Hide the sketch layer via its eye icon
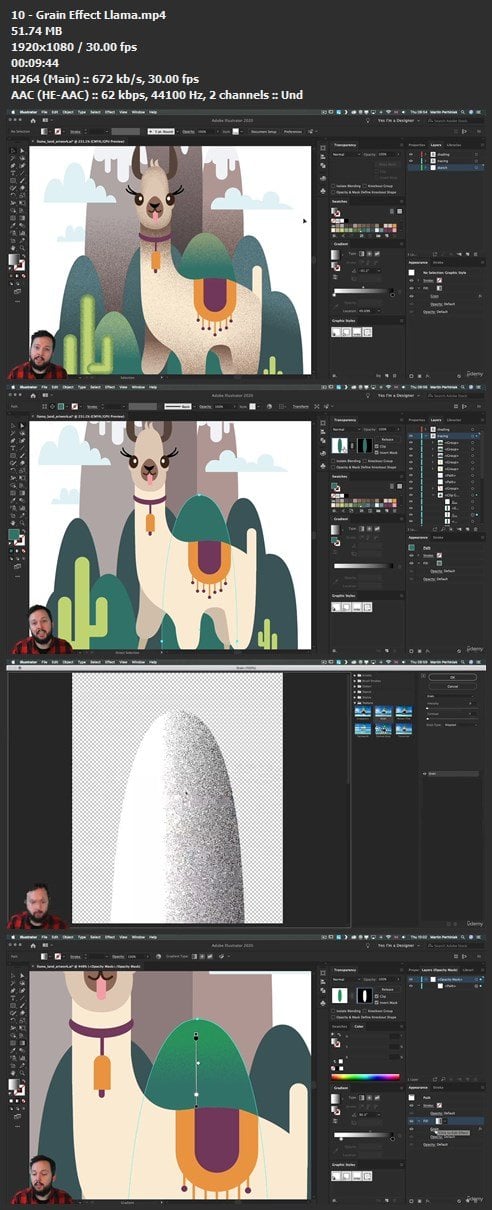The height and width of the screenshot is (1210, 492). pos(411,167)
